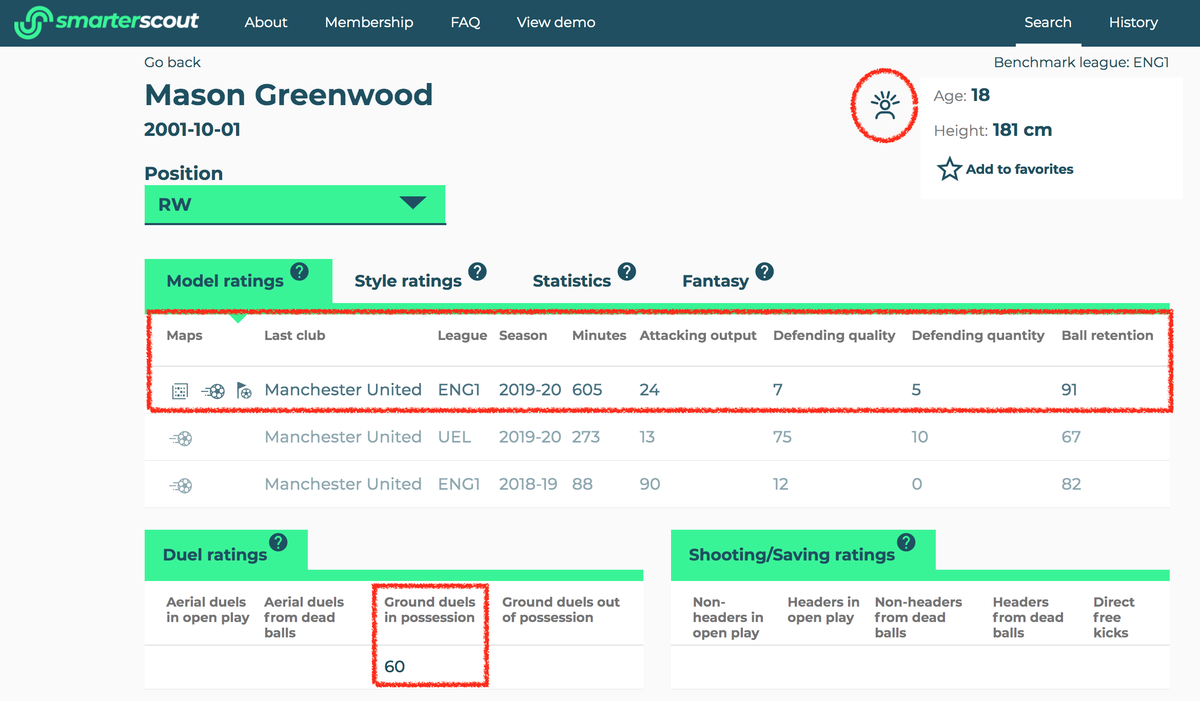Switch to the Style ratings tab
The height and width of the screenshot is (701, 1200).
tap(408, 281)
